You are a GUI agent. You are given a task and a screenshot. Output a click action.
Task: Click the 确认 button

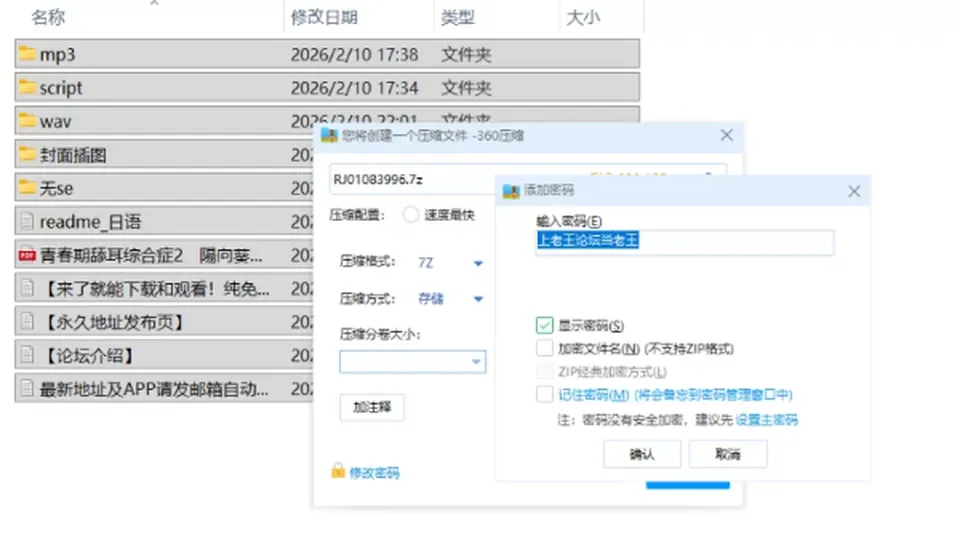click(x=642, y=454)
